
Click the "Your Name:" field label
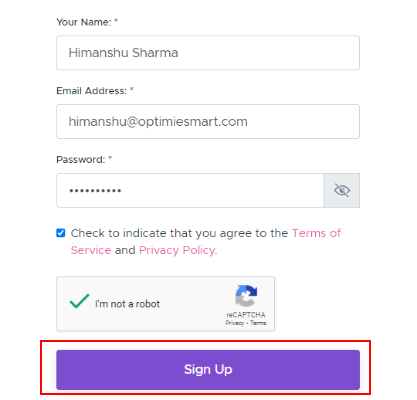pyautogui.click(x=84, y=22)
